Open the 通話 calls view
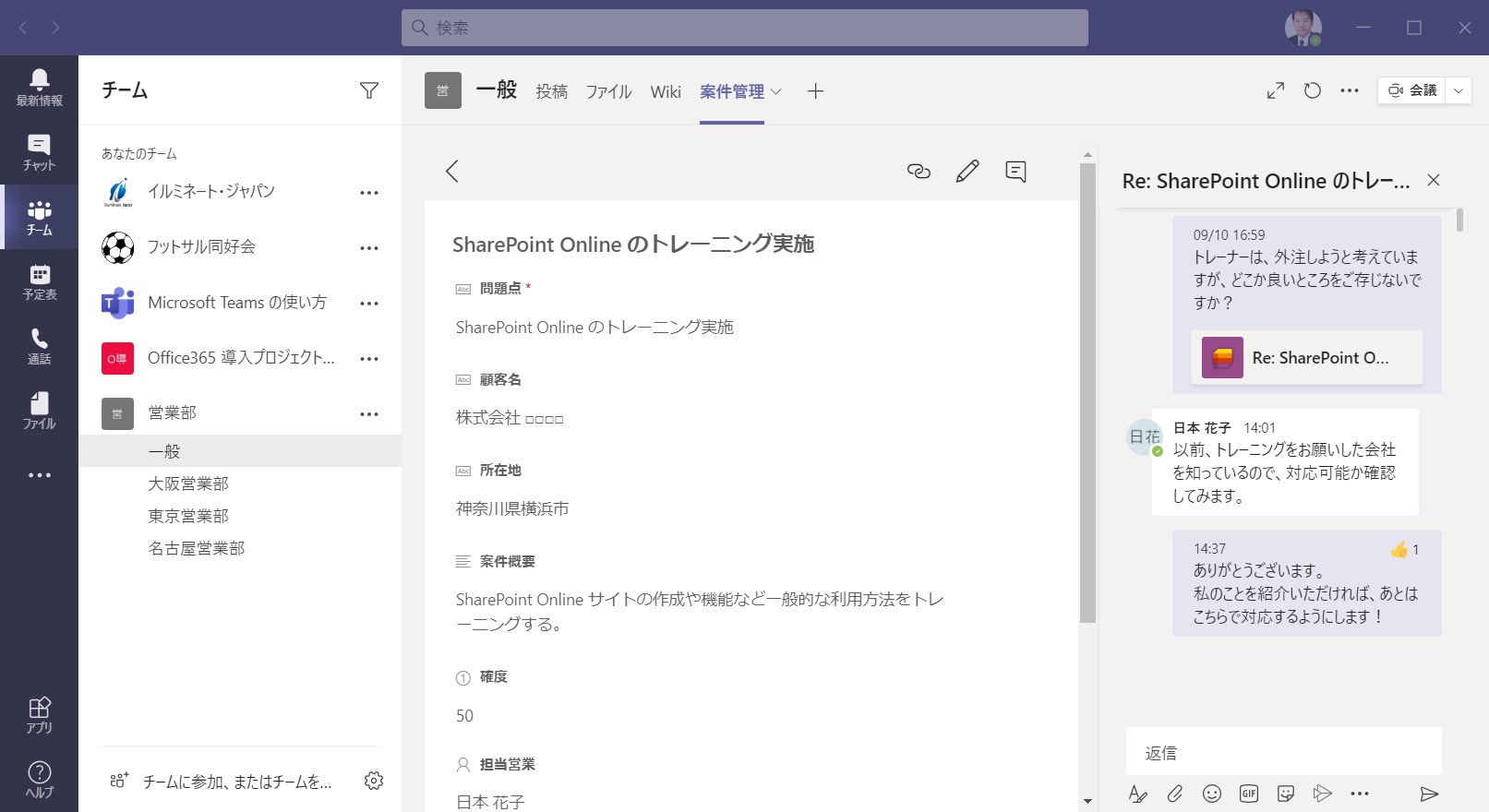This screenshot has width=1489, height=812. [39, 346]
